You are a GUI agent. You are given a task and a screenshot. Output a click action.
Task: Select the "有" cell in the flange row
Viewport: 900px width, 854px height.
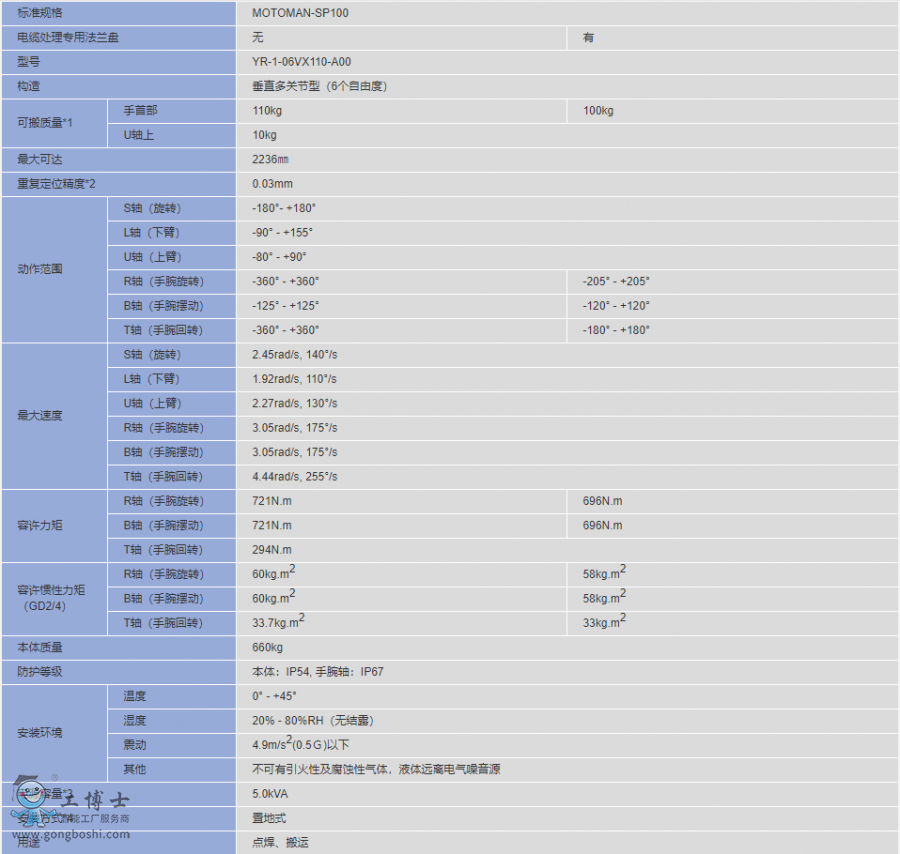pyautogui.click(x=588, y=37)
